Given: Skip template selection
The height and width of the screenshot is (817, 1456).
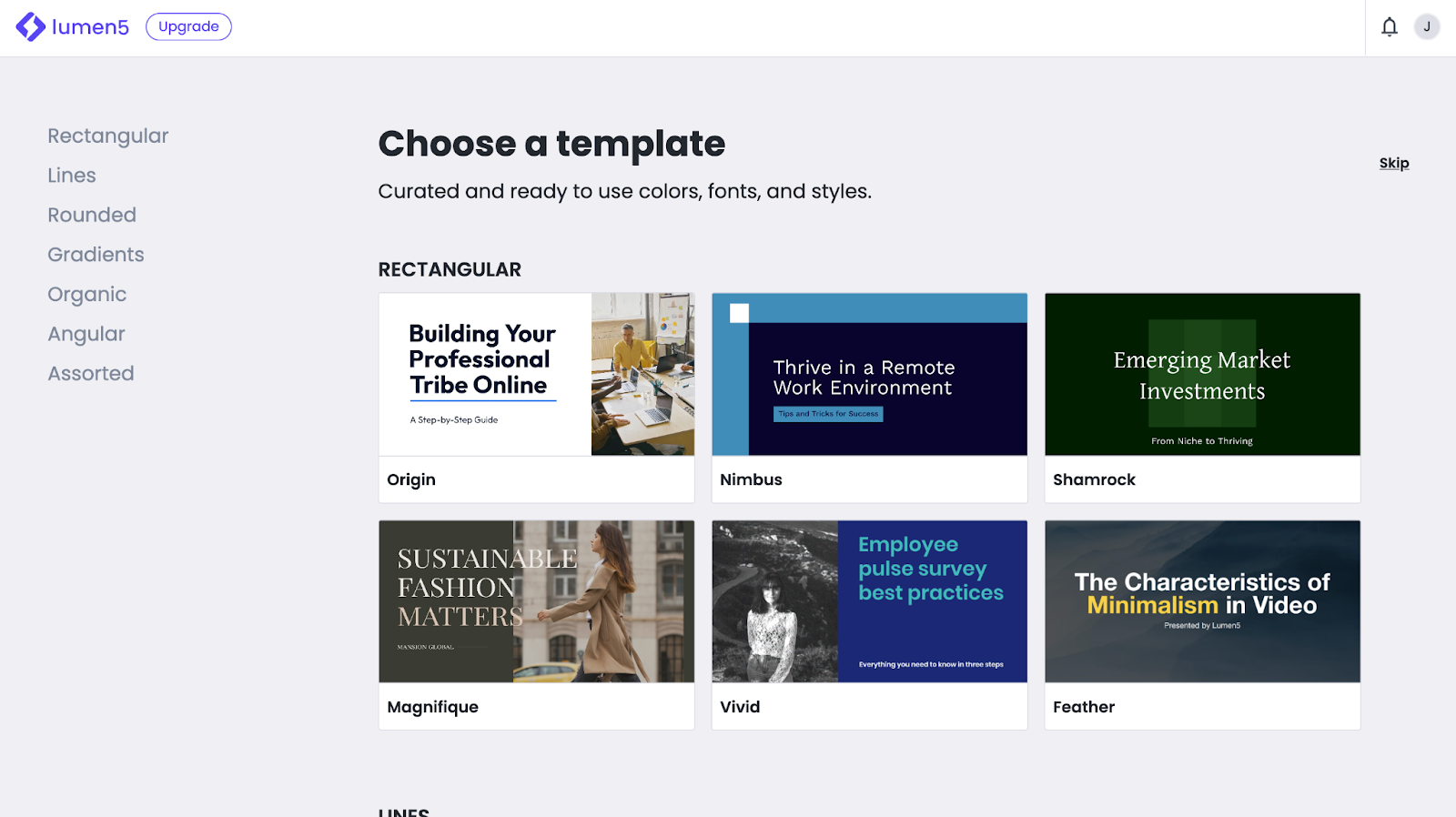Looking at the screenshot, I should (x=1393, y=163).
